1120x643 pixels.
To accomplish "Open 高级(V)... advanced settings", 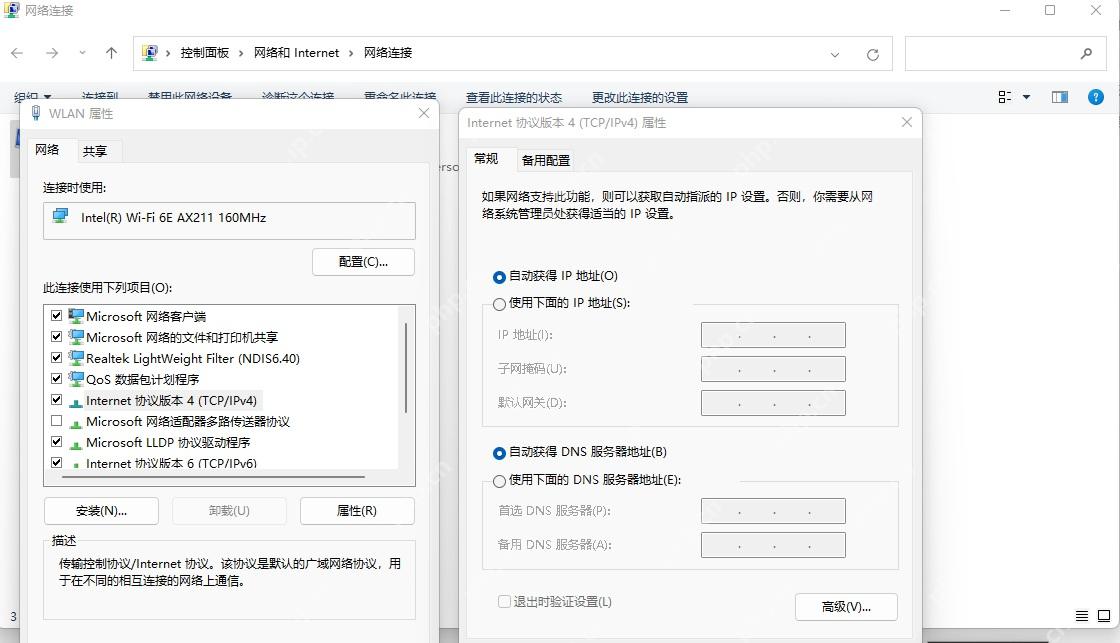I will tap(846, 607).
